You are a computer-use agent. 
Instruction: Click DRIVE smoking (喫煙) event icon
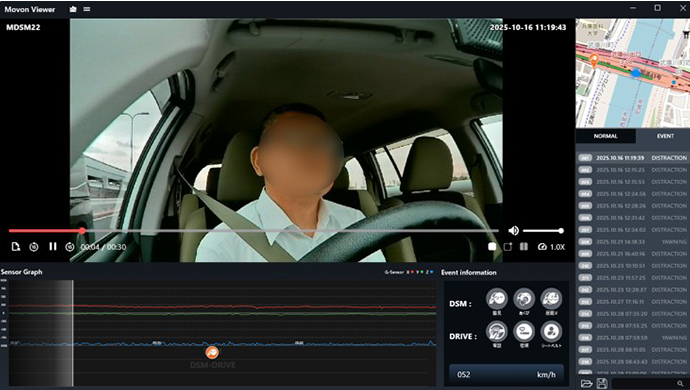point(524,331)
